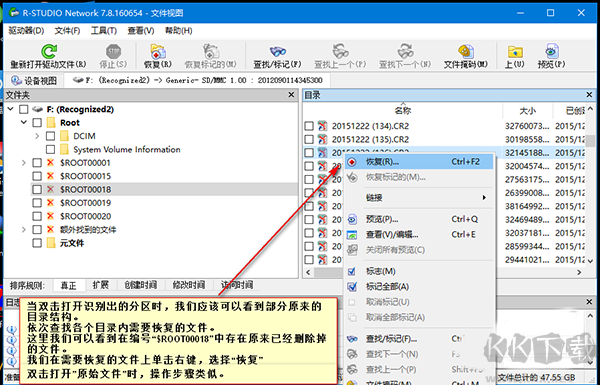This screenshot has height=385, width=600.
Task: Click the device view (设备视图) tab icon
Action: (x=16, y=80)
